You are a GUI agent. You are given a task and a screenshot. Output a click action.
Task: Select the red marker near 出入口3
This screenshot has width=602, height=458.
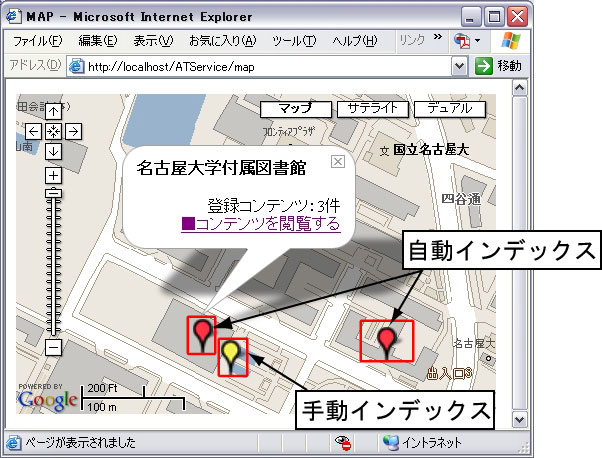point(387,341)
